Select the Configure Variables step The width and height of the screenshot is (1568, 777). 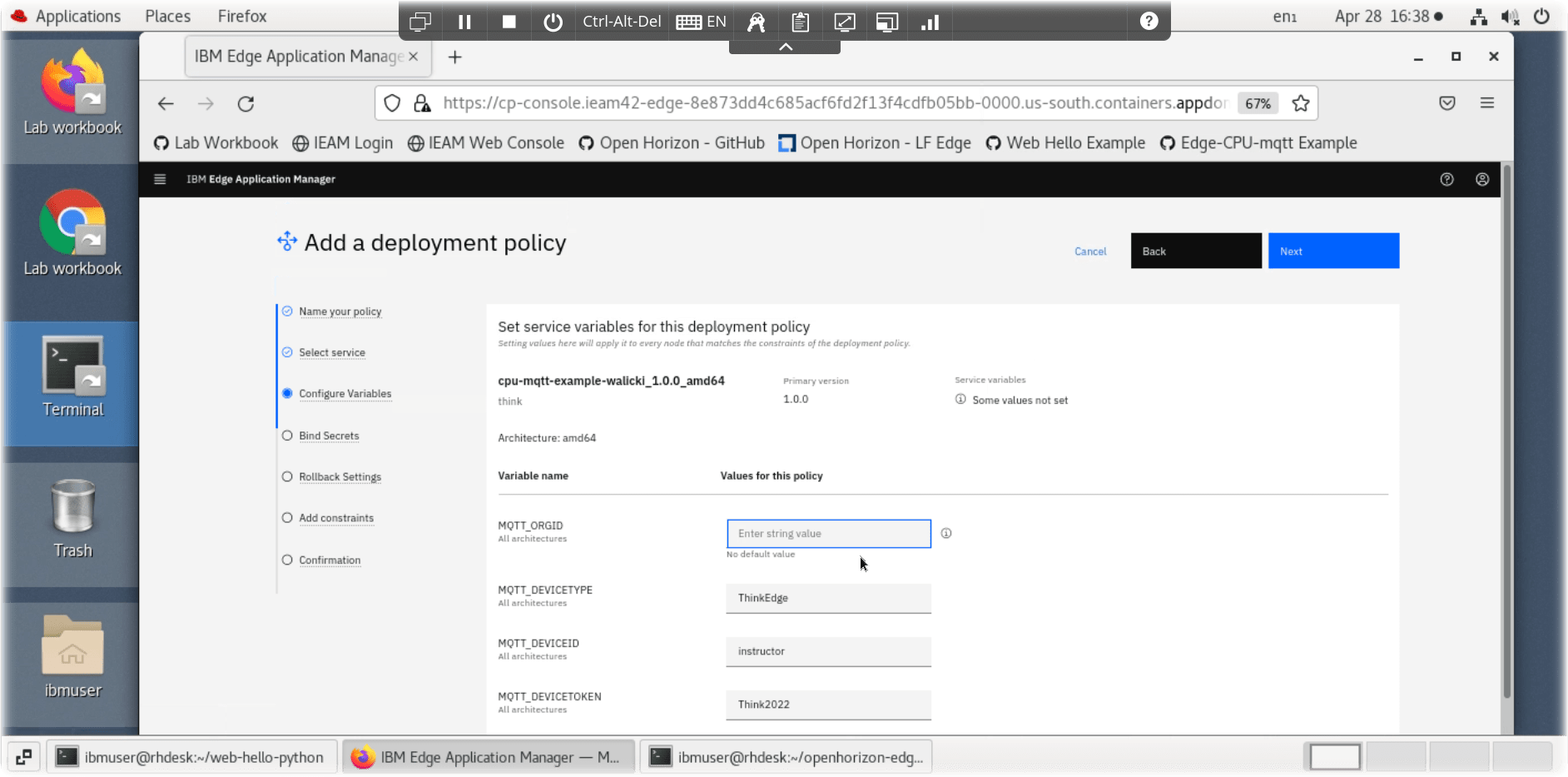[x=345, y=394]
